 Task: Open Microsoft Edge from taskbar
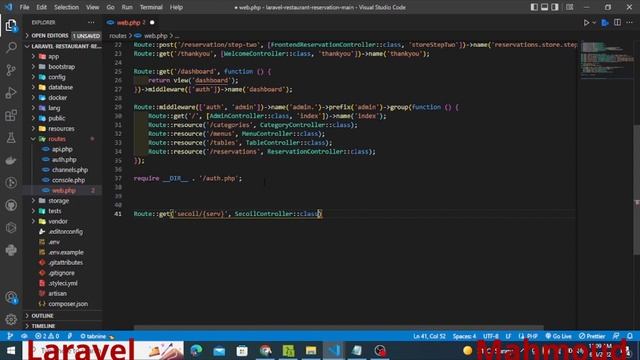pyautogui.click(x=196, y=351)
